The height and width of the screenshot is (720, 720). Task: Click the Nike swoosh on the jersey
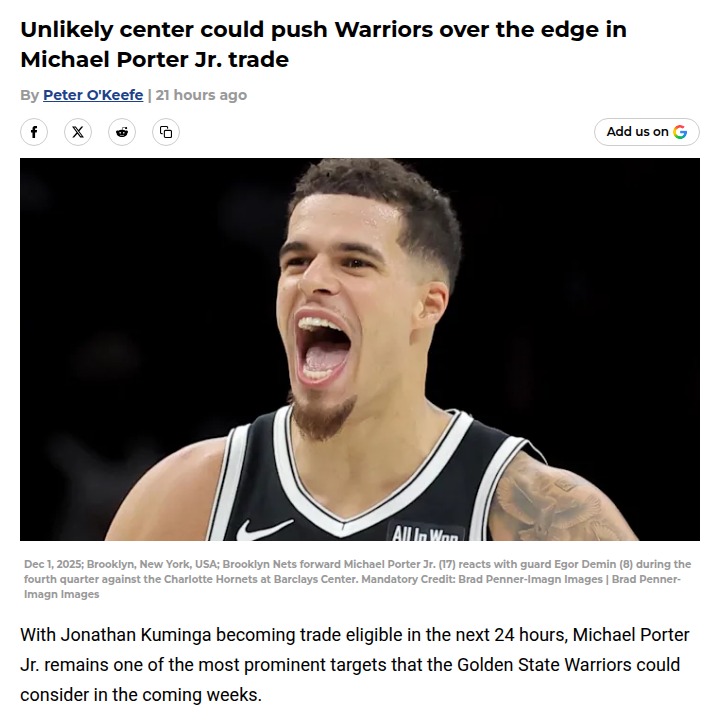tap(264, 529)
